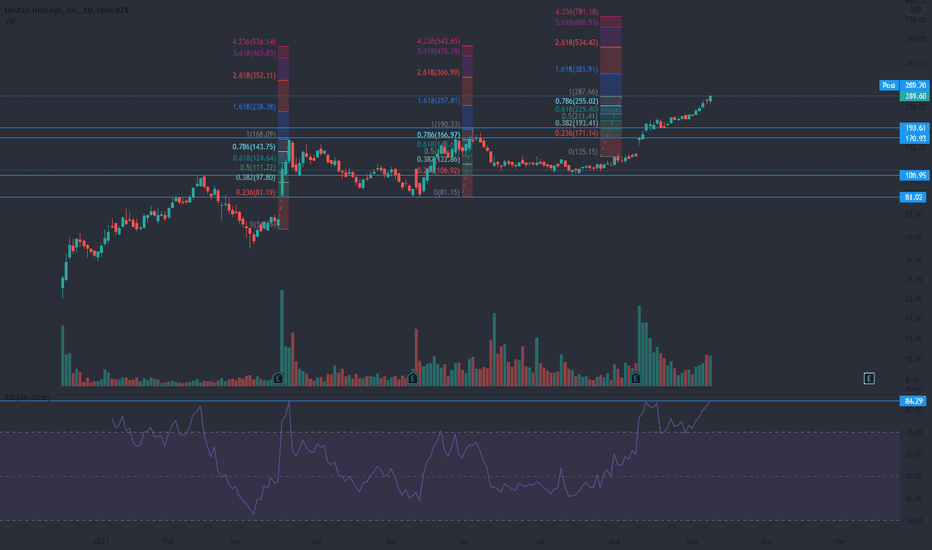This screenshot has height=550, width=932.
Task: Click the 1.618(257.81) Fibonacci label
Action: pos(438,100)
